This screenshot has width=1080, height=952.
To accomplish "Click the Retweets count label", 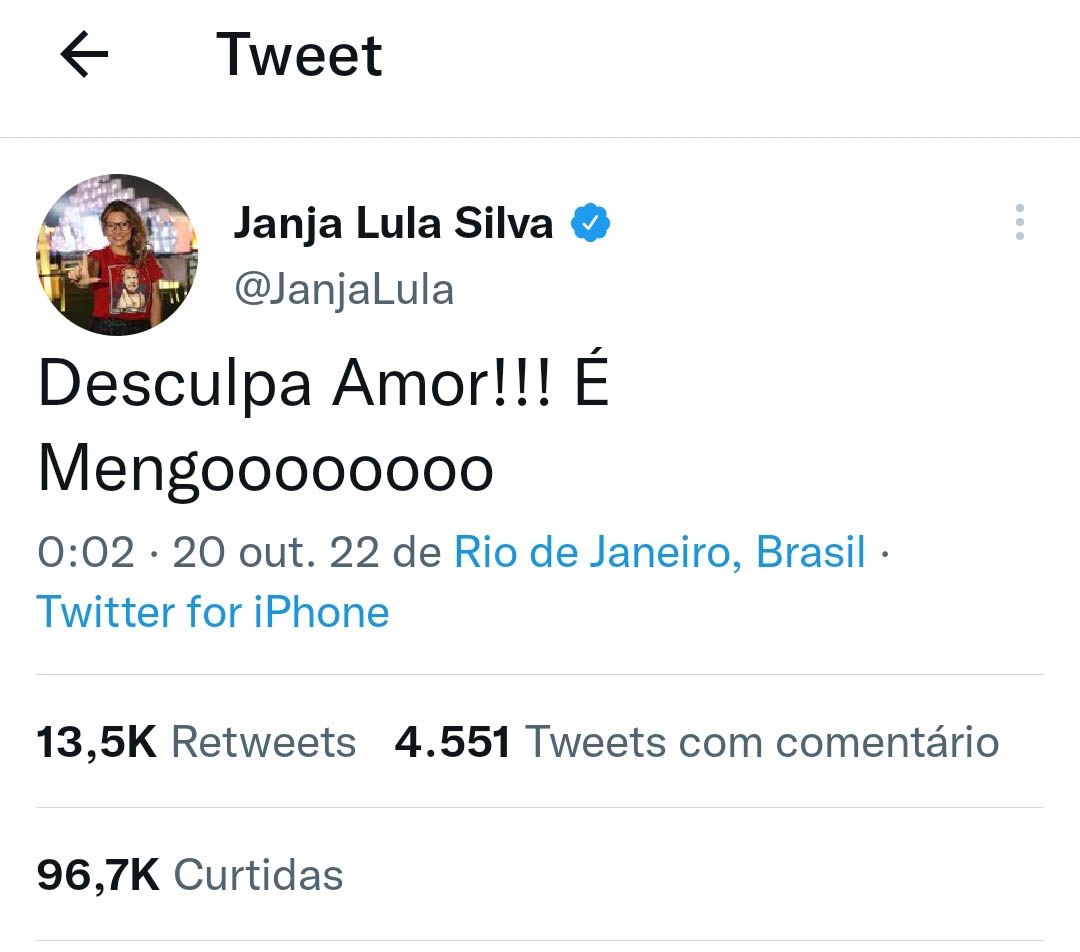I will pyautogui.click(x=264, y=741).
